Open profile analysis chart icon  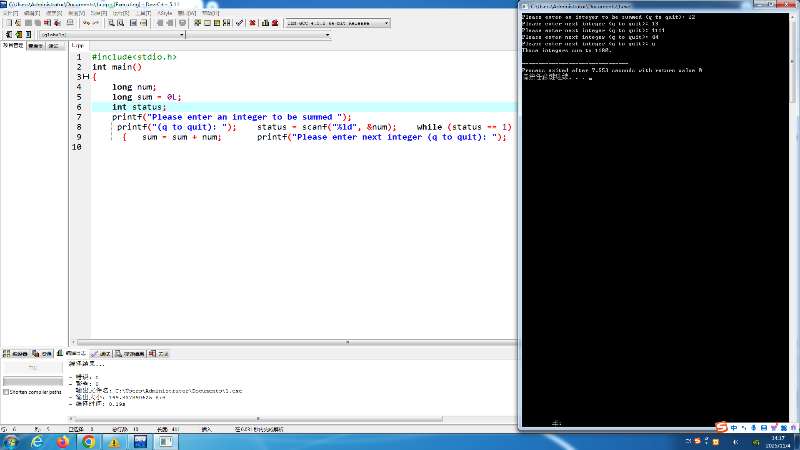[x=265, y=23]
